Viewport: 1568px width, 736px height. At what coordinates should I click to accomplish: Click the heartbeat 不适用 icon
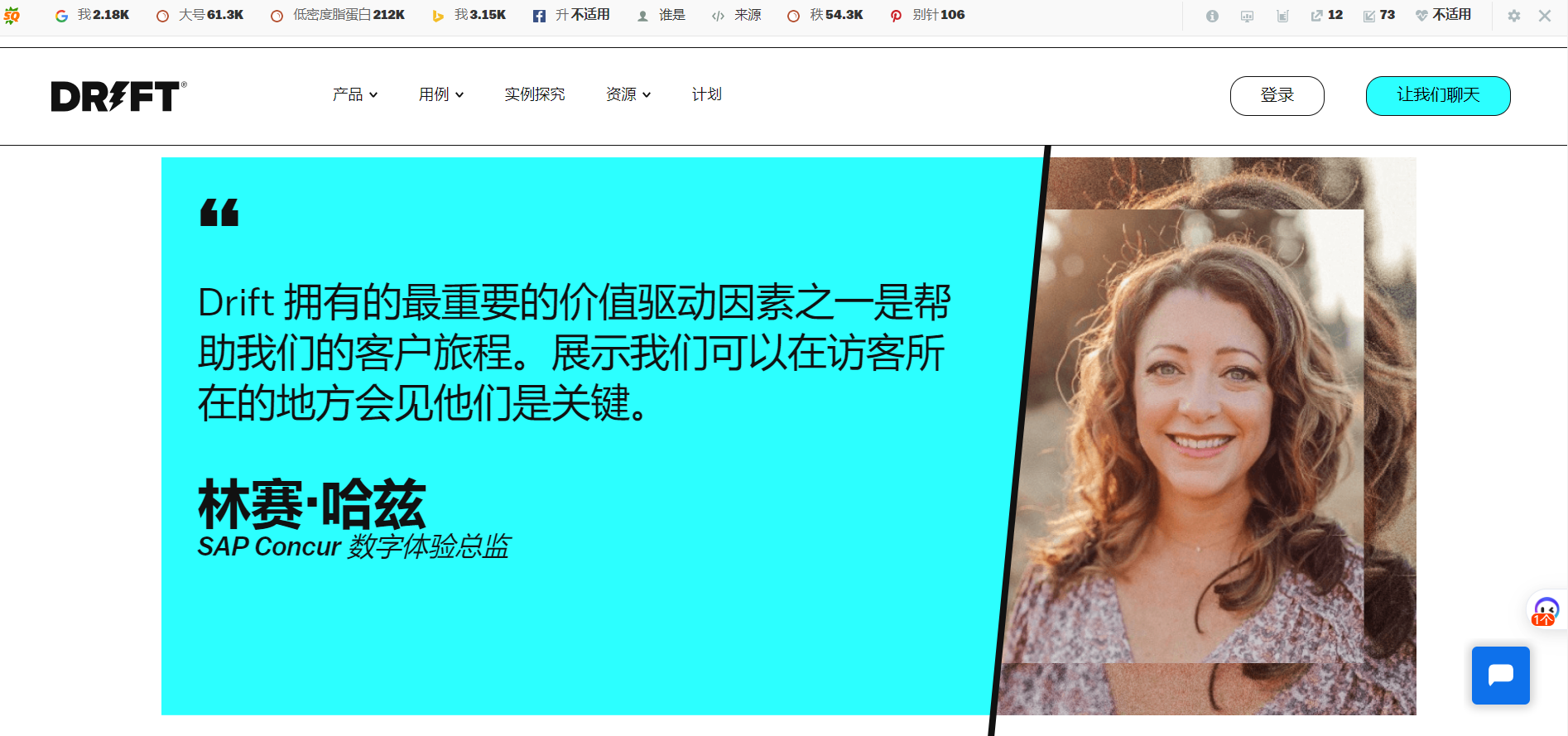pyautogui.click(x=1421, y=16)
